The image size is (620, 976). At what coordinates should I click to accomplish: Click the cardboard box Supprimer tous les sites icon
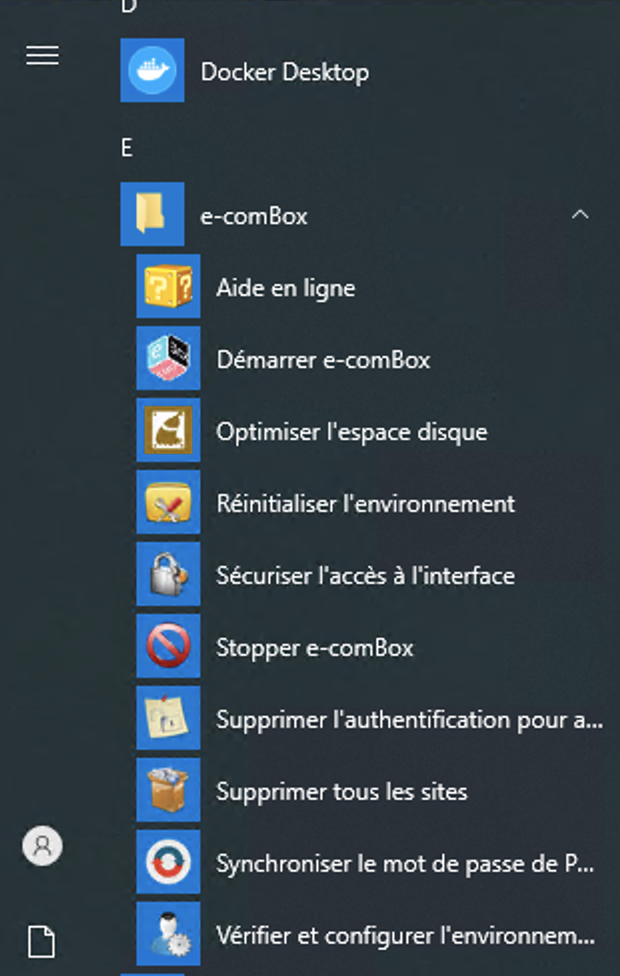[168, 790]
